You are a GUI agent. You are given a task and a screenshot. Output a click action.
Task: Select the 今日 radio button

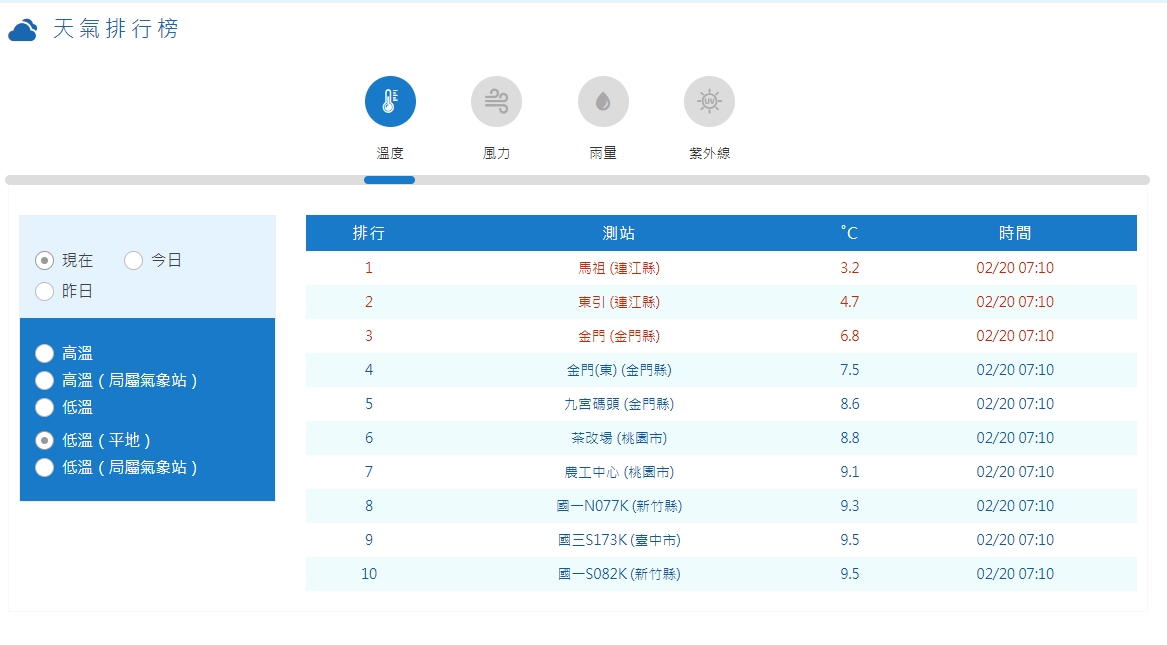[x=133, y=260]
